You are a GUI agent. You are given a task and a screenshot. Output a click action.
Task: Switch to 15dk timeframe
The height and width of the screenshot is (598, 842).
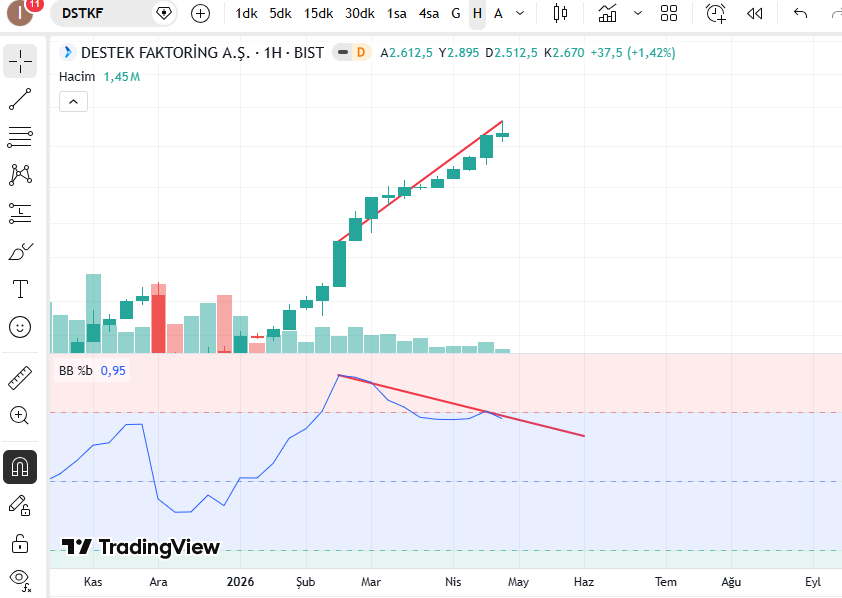click(318, 13)
